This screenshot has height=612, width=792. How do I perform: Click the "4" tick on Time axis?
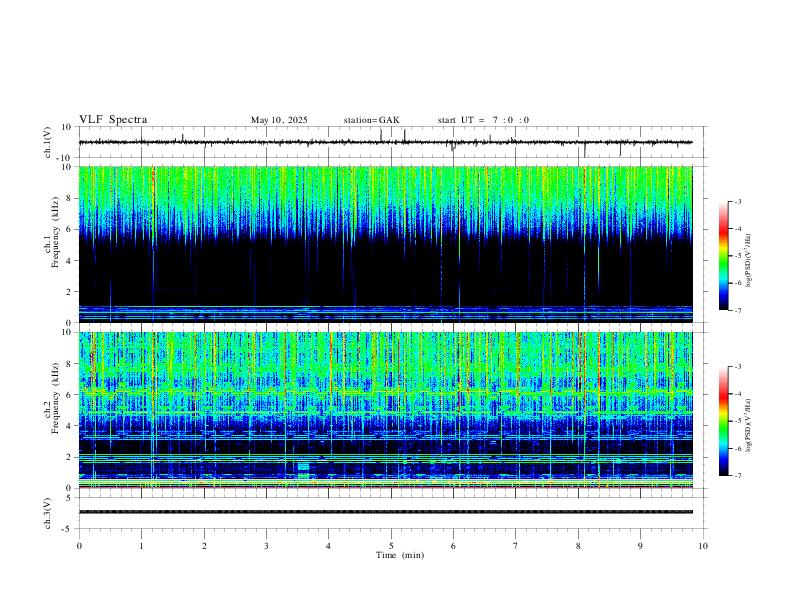pos(329,546)
